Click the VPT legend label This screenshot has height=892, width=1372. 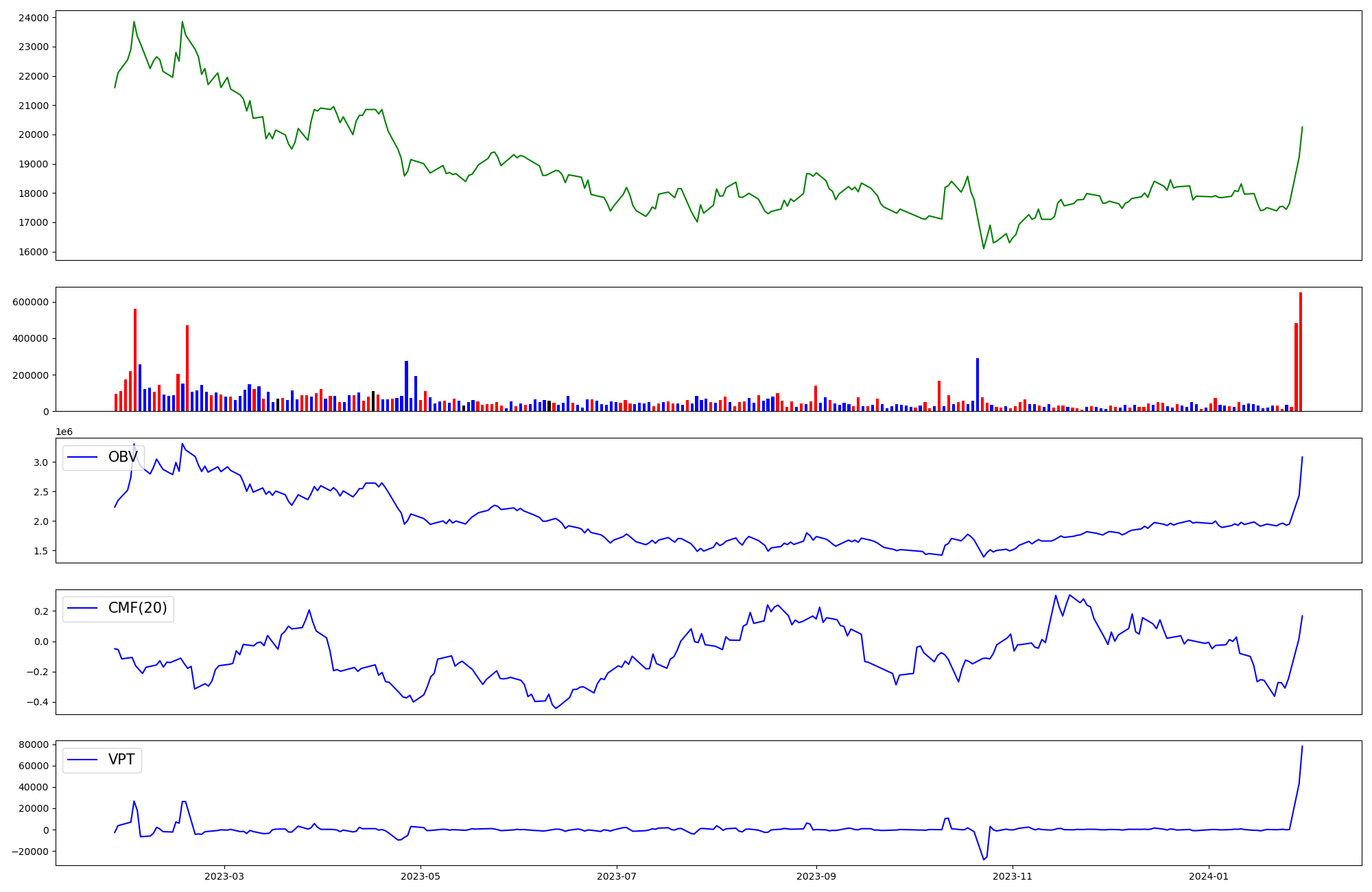pos(121,760)
